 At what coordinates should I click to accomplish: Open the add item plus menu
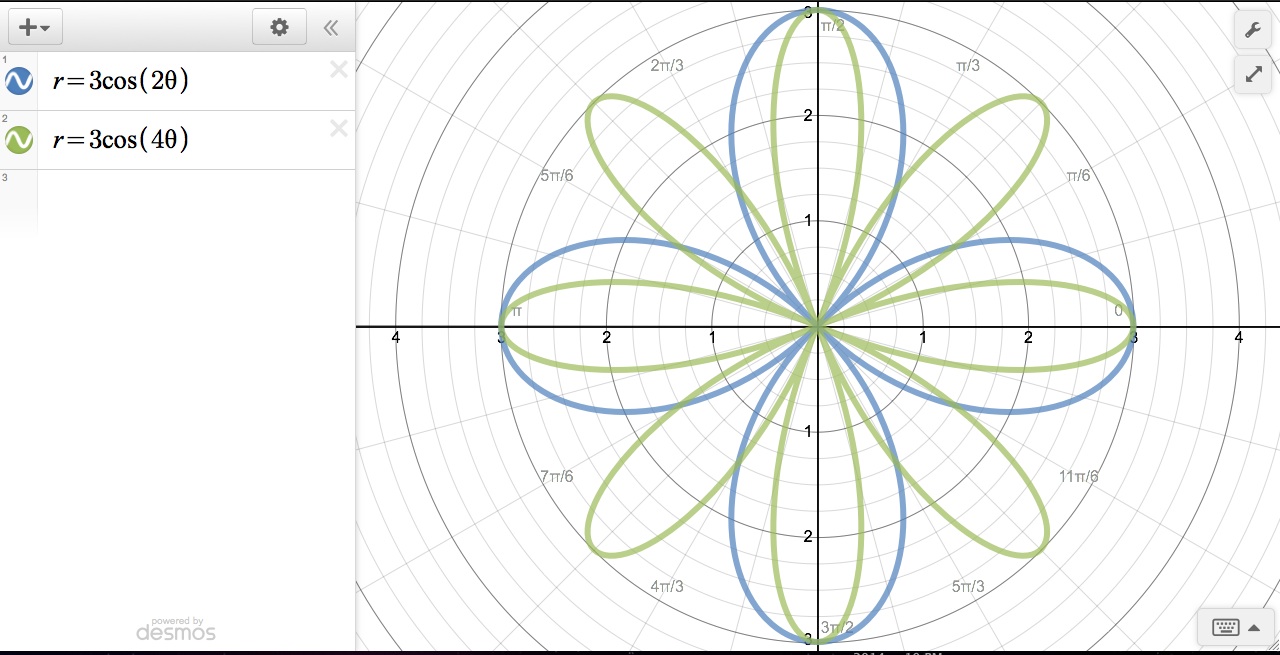35,27
